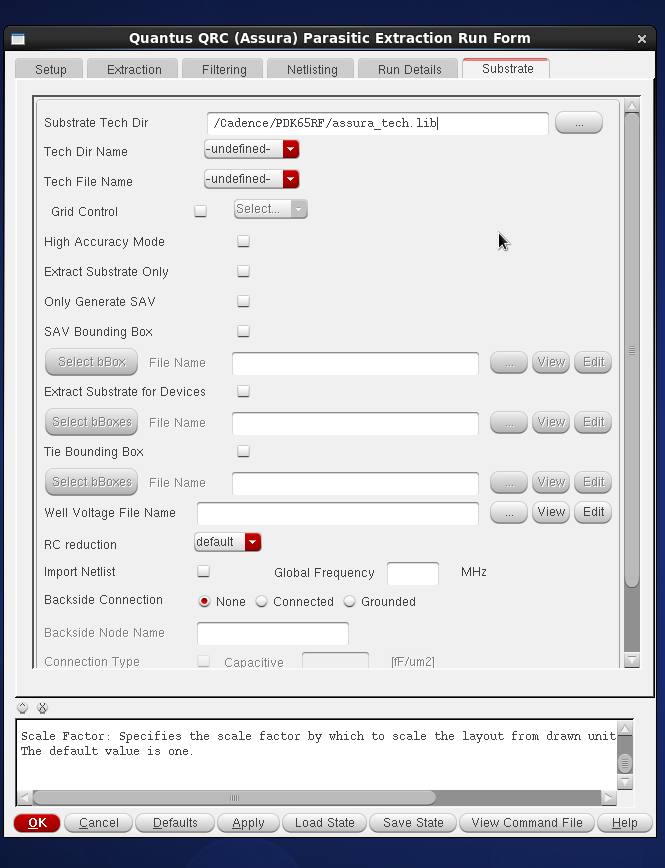
Task: Close the Quantus QRC run form
Action: pos(642,39)
